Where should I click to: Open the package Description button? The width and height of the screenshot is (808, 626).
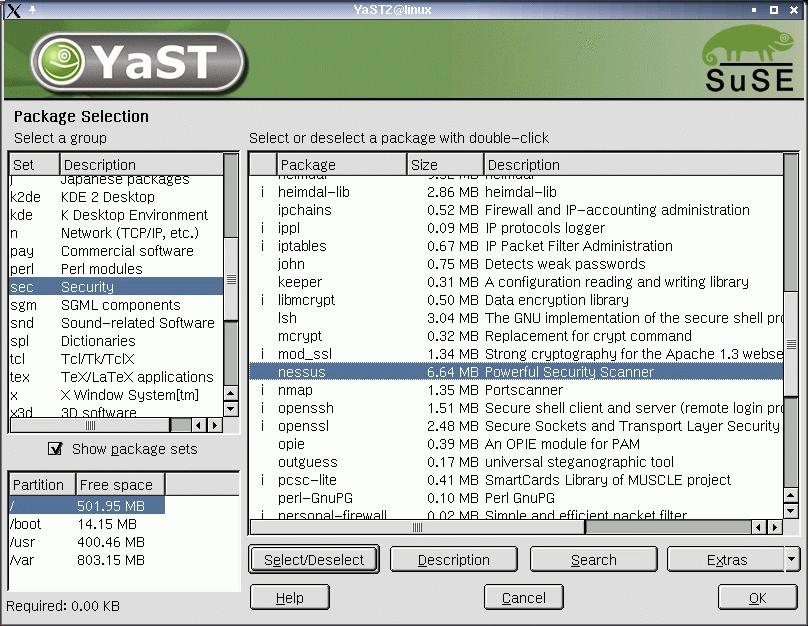point(453,559)
